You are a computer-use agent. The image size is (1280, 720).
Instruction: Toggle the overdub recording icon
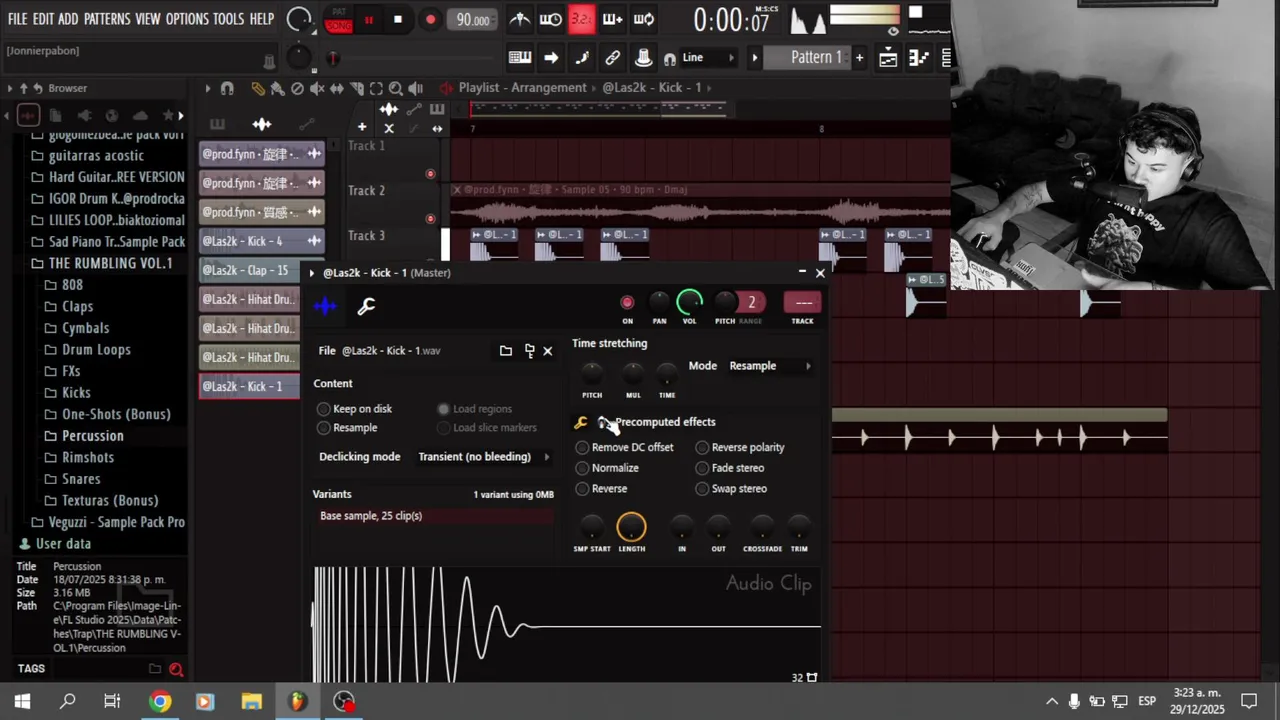click(613, 19)
